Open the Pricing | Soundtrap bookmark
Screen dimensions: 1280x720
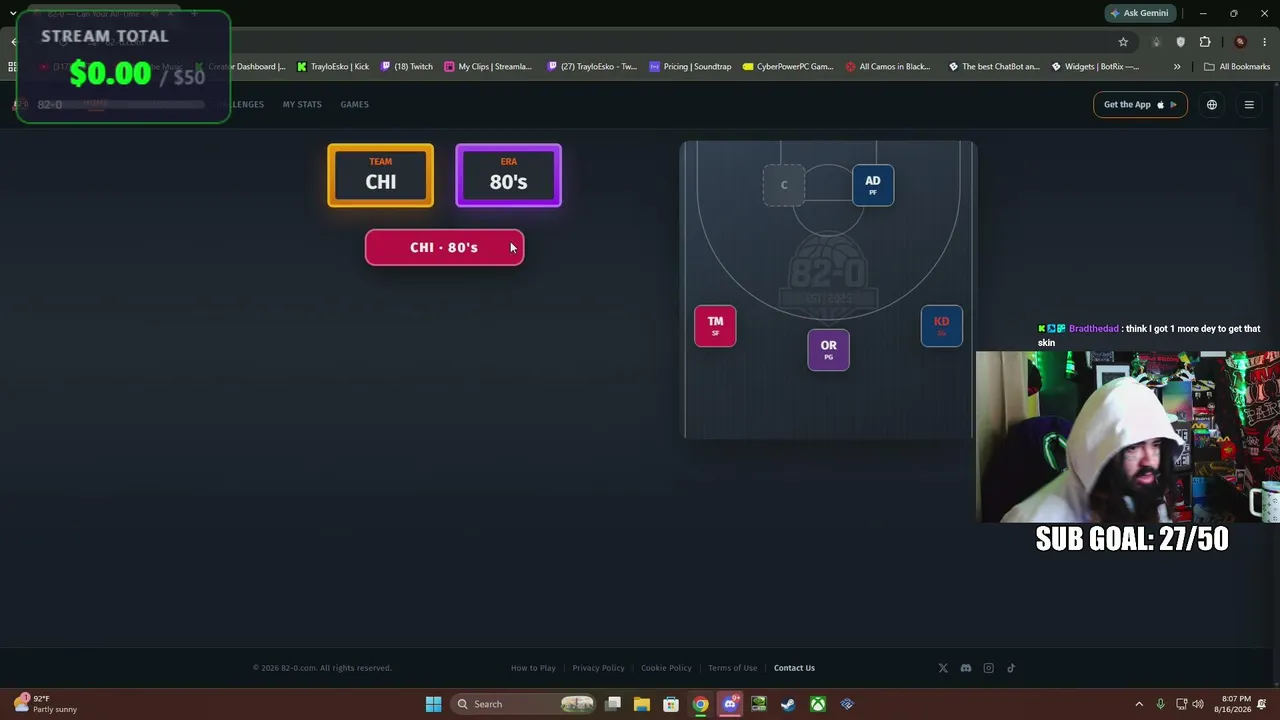(691, 67)
